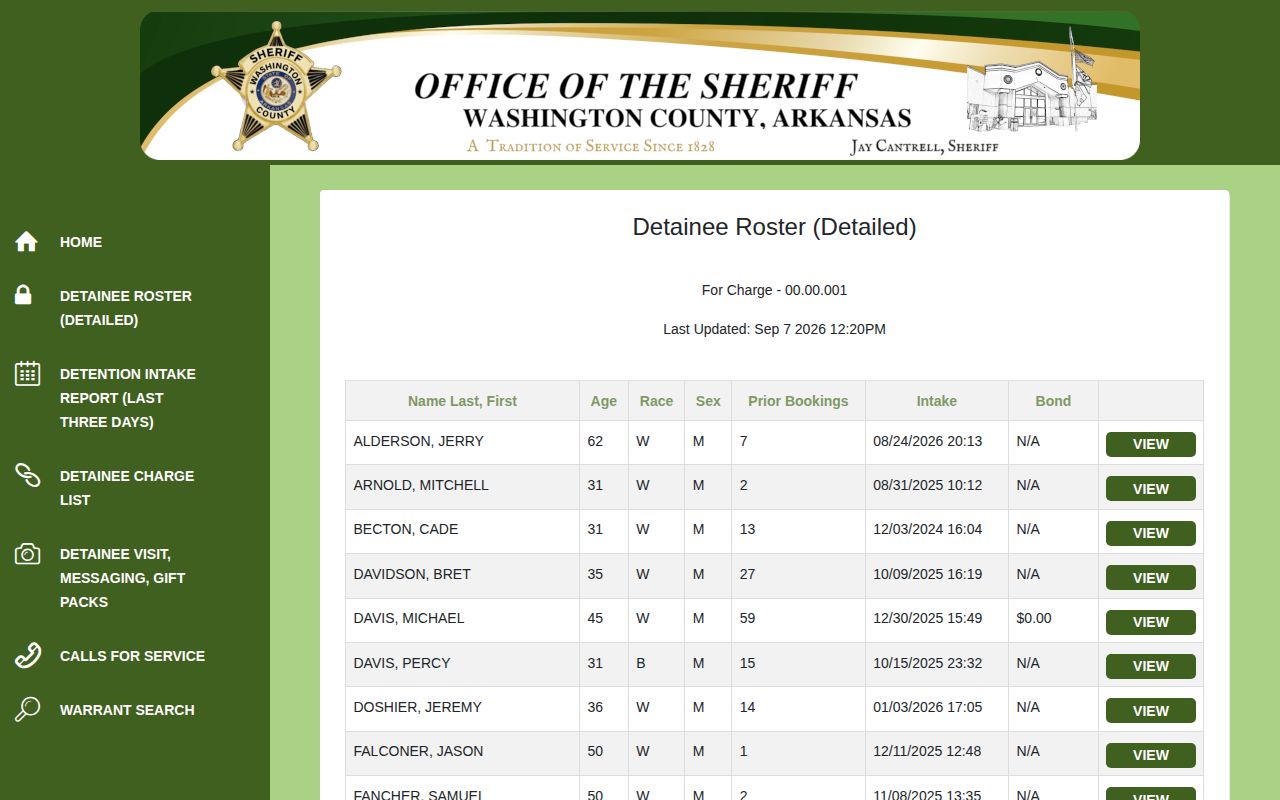
Task: Open Detainee Visit, Messaging, Gift Packs
Action: [122, 578]
